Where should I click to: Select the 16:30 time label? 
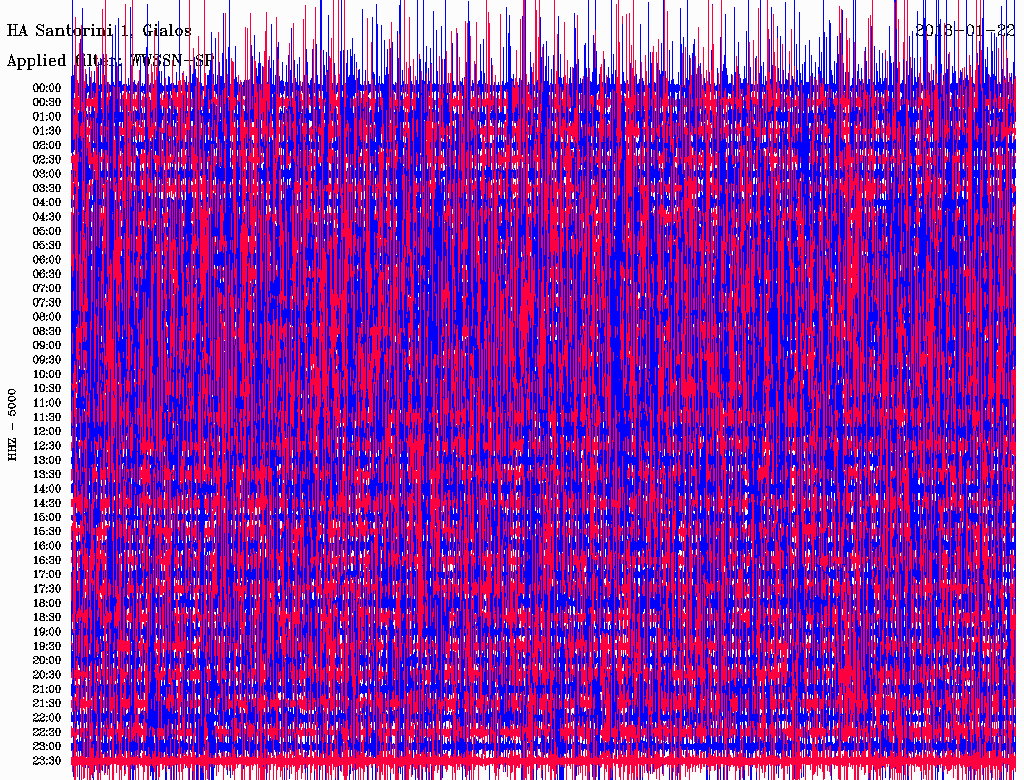point(47,560)
